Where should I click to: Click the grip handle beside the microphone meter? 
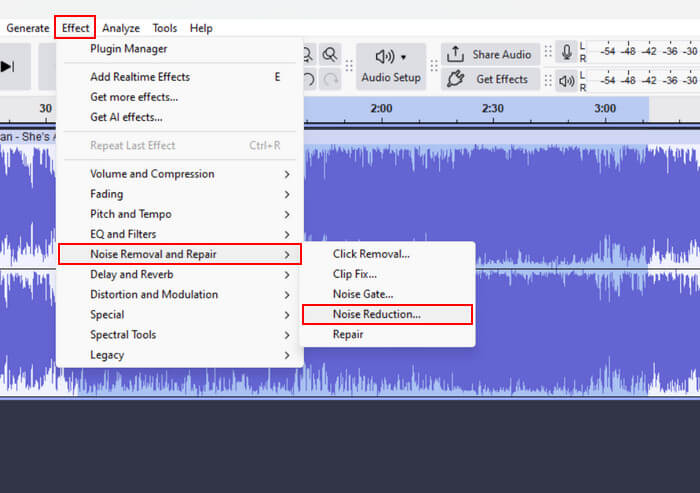(548, 51)
